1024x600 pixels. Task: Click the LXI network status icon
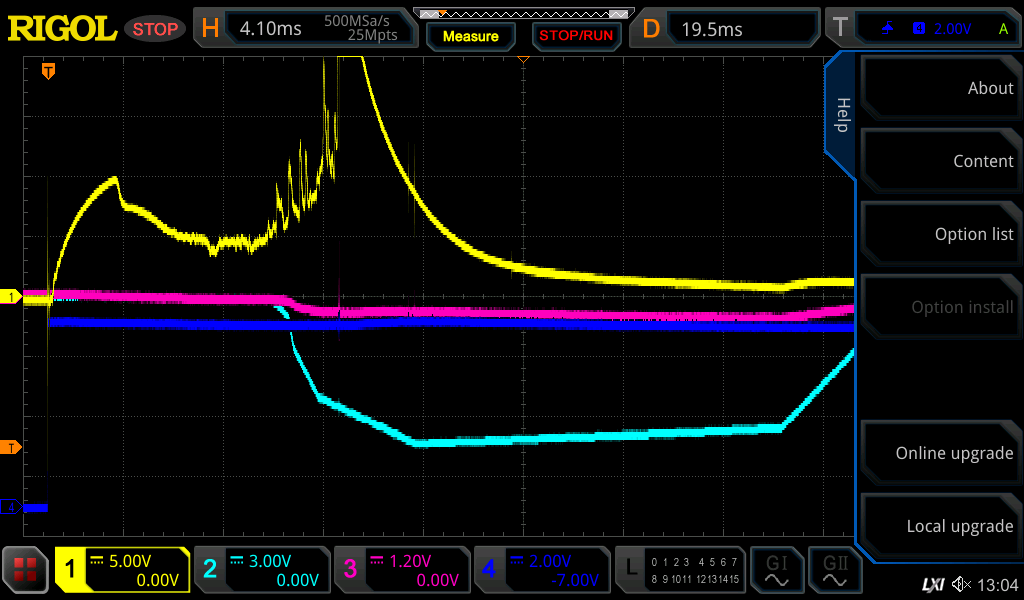932,584
